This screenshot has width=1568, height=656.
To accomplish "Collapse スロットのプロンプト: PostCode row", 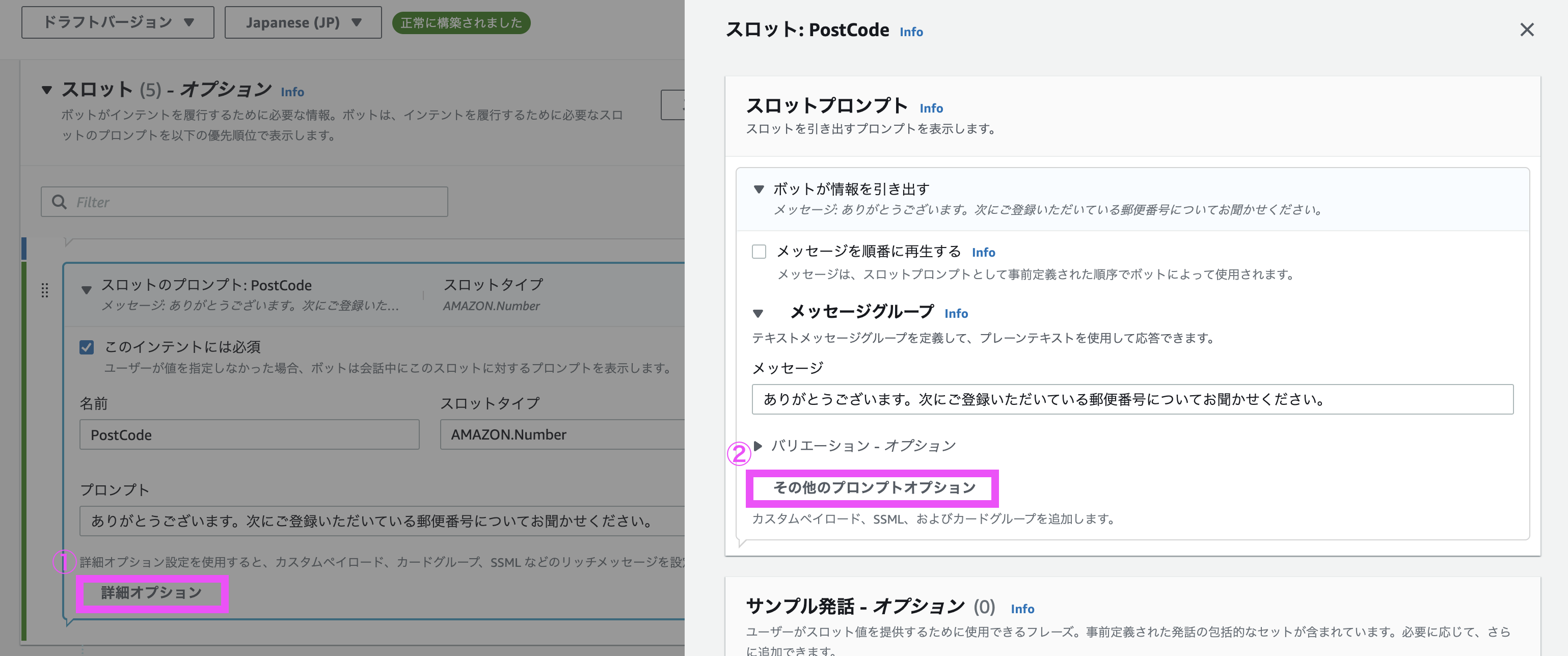I will (x=87, y=290).
